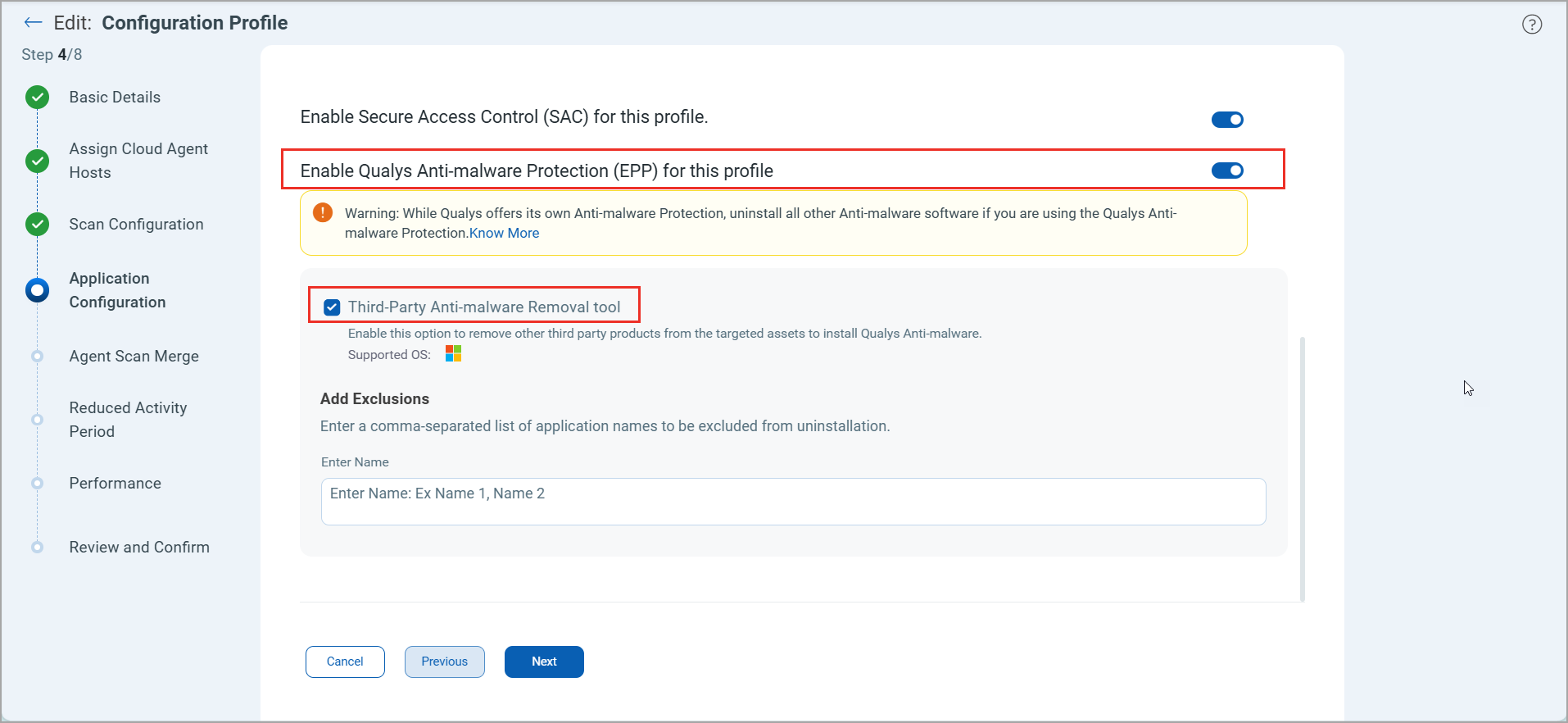The image size is (1568, 723).
Task: Click the Agent Scan Merge step dot
Action: click(x=37, y=356)
